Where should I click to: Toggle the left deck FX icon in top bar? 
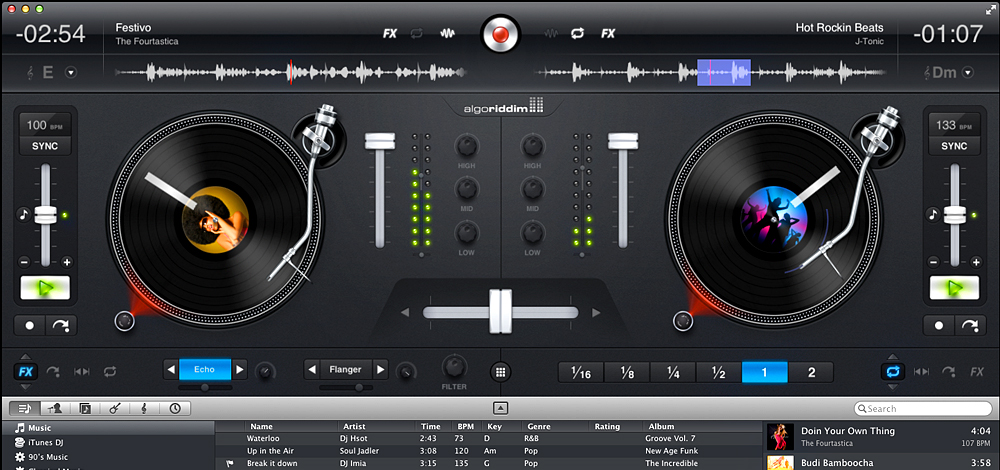(390, 34)
